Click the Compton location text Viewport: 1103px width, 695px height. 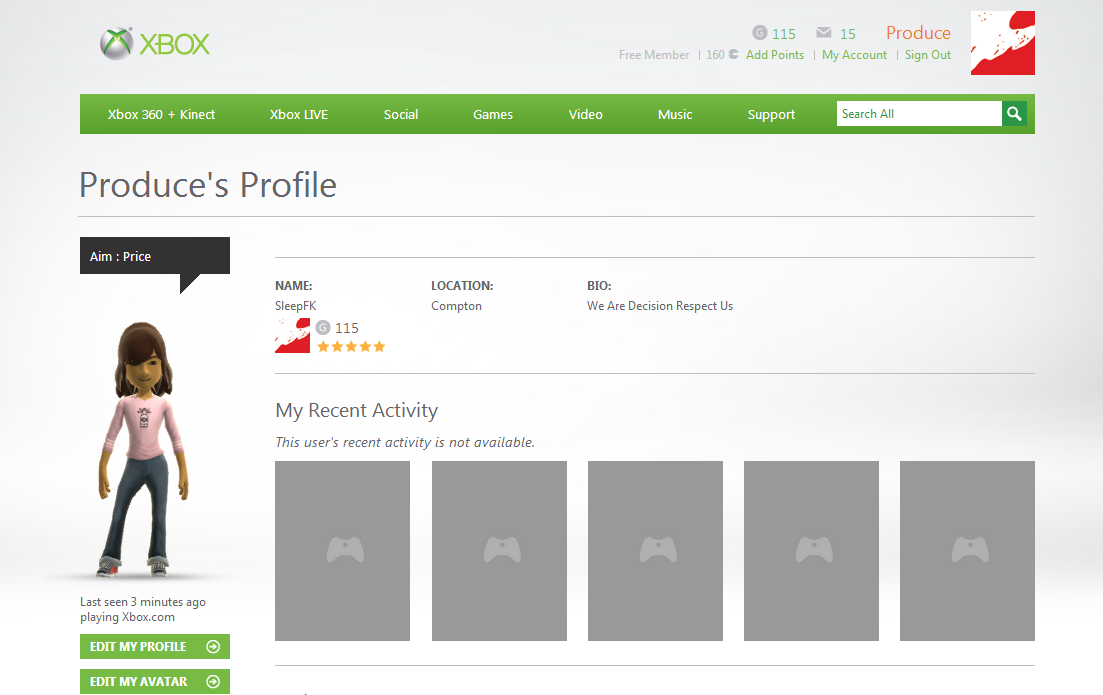tap(457, 306)
